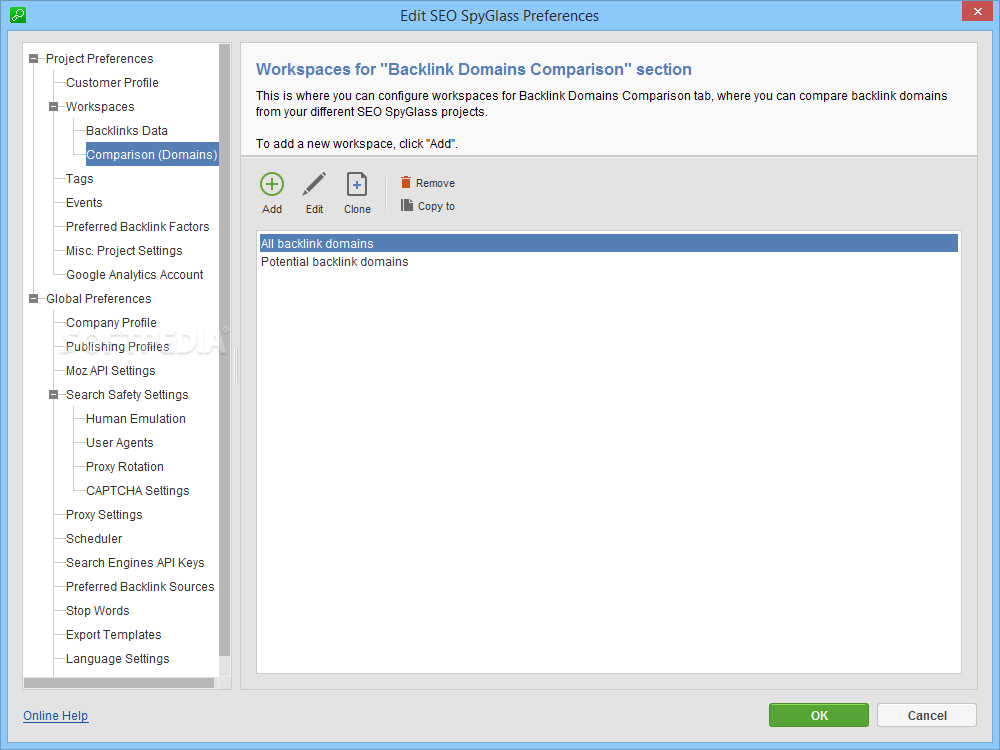The width and height of the screenshot is (1000, 750).
Task: Click the Clone workspace icon
Action: pos(357,184)
